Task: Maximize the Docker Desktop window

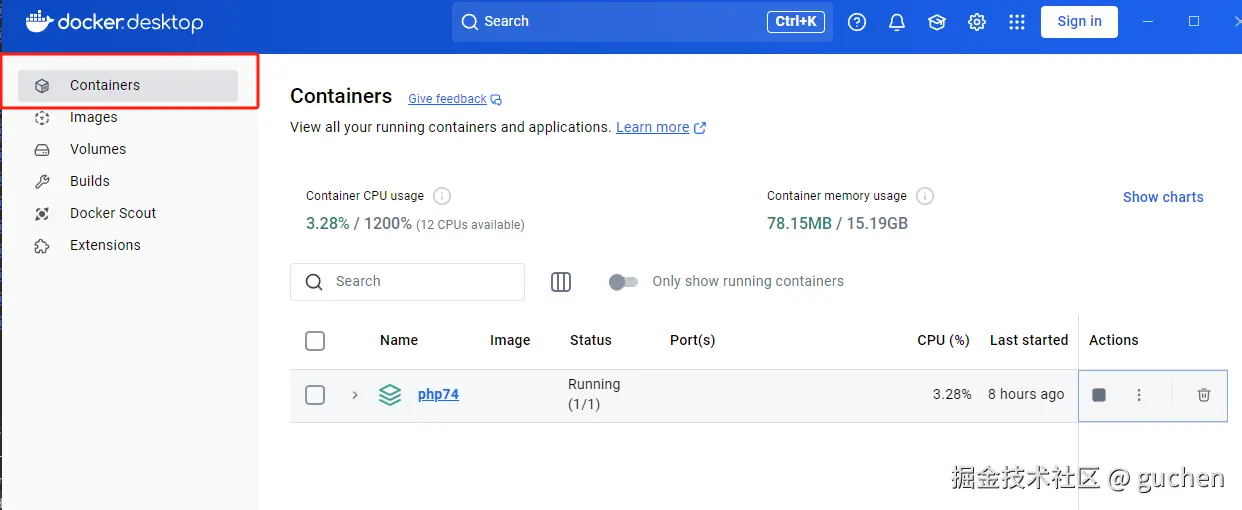Action: 1194,22
